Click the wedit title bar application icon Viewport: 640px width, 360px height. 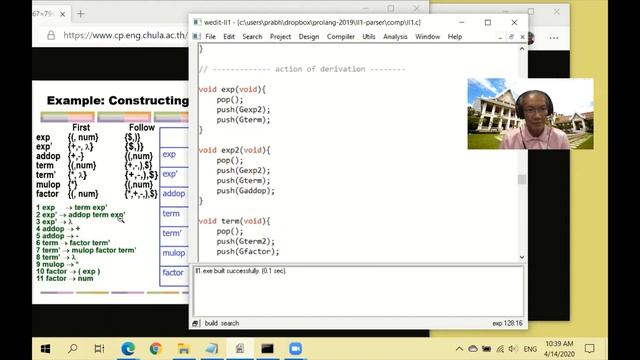[x=197, y=22]
